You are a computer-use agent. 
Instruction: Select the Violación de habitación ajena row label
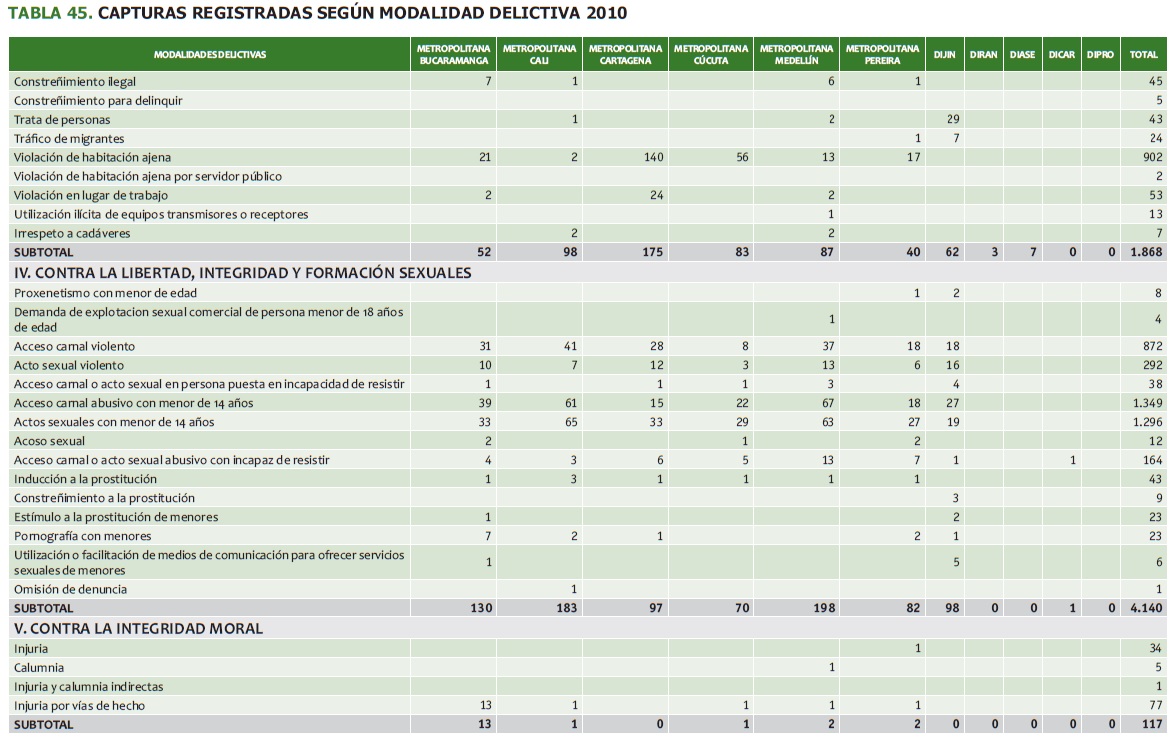[92, 158]
